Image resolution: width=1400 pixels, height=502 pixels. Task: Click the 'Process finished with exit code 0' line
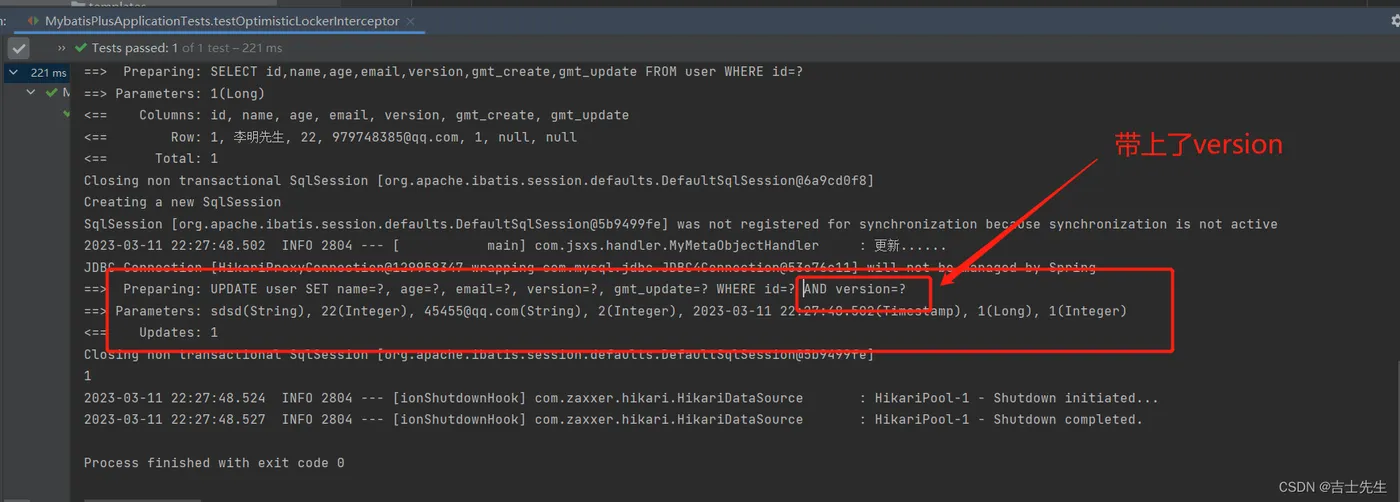tap(214, 463)
